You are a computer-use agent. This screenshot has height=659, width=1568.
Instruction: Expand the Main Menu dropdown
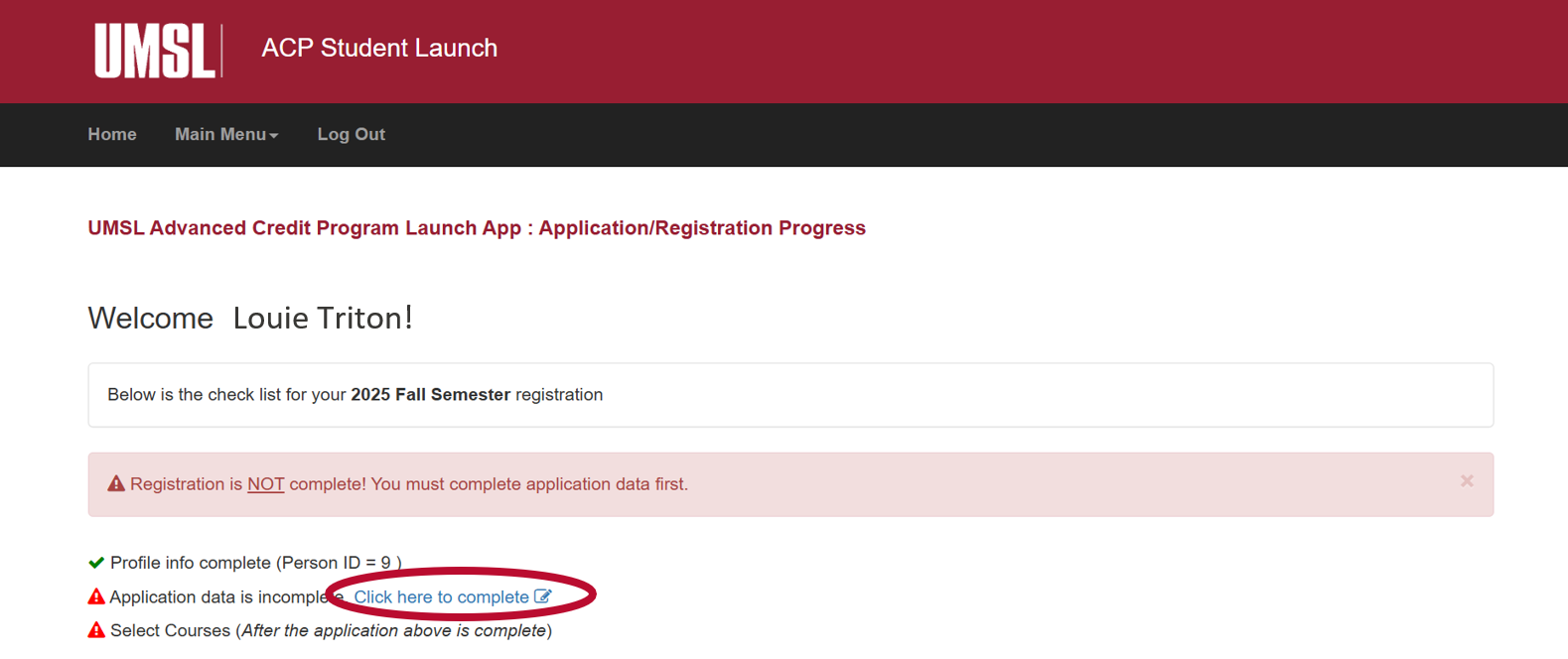pos(226,134)
